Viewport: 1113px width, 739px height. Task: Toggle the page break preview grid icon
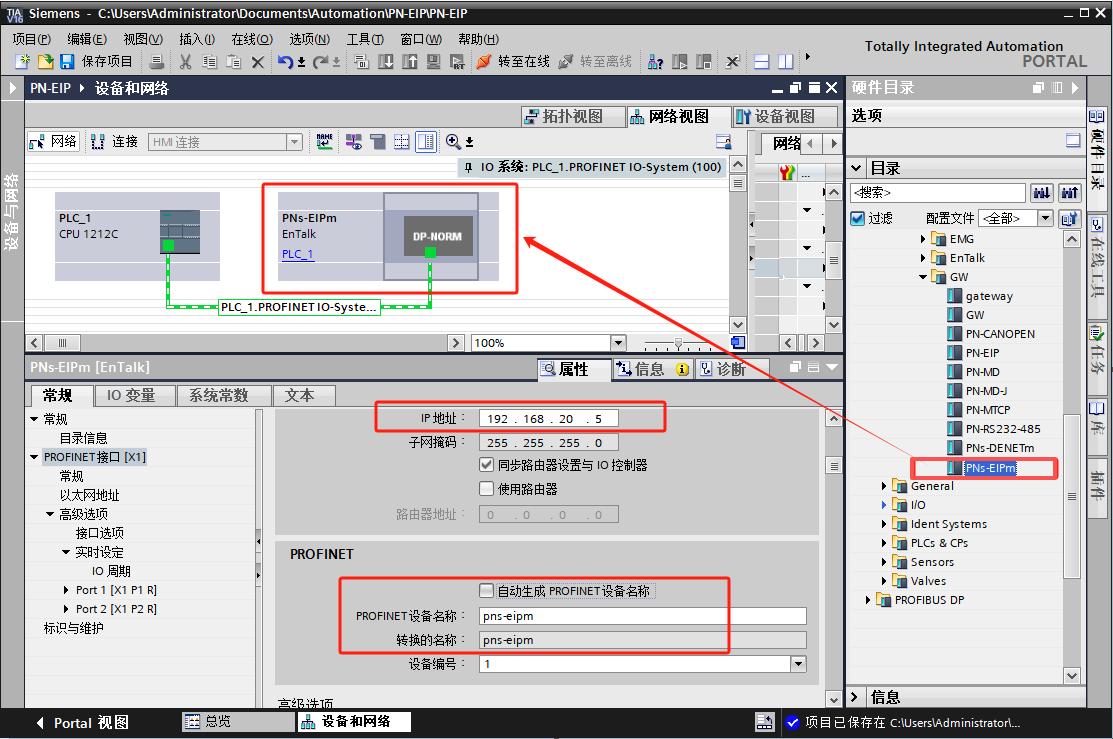pyautogui.click(x=401, y=140)
